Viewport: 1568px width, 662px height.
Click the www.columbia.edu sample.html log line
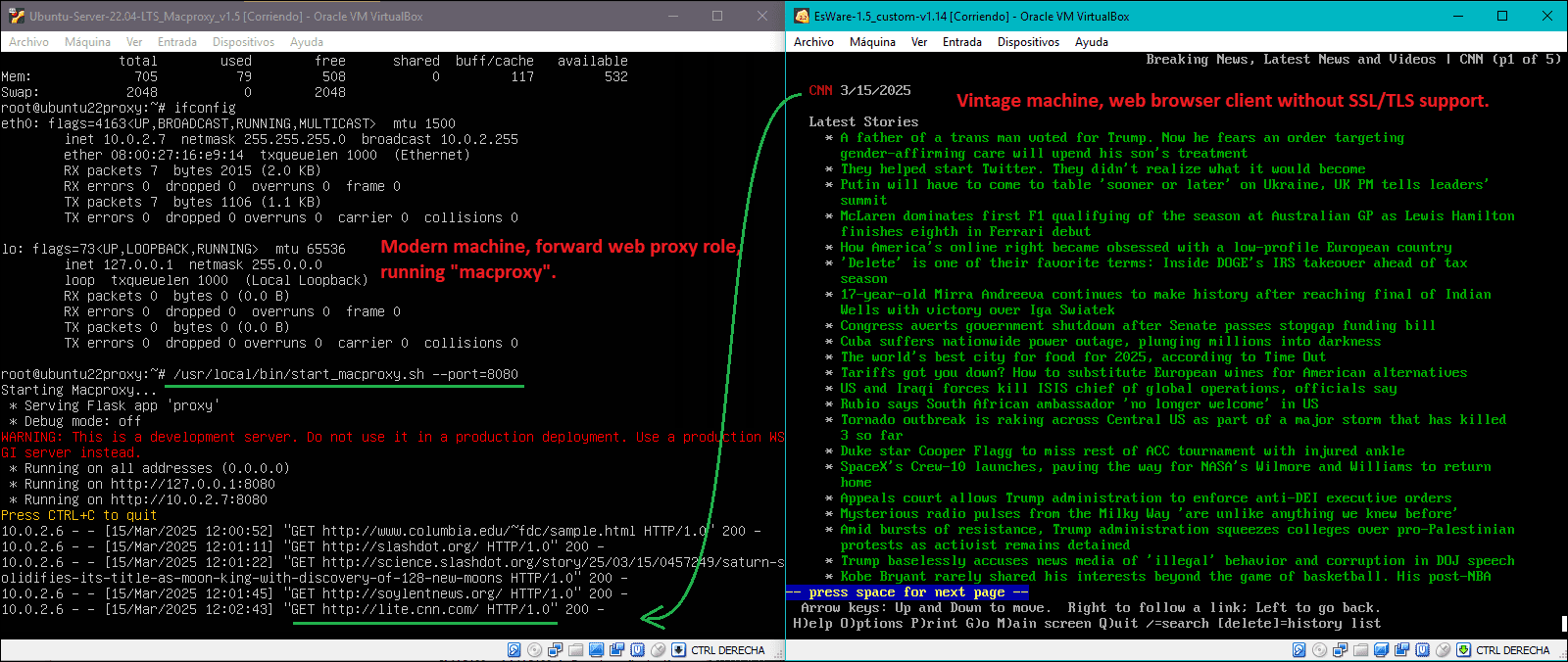(x=381, y=531)
